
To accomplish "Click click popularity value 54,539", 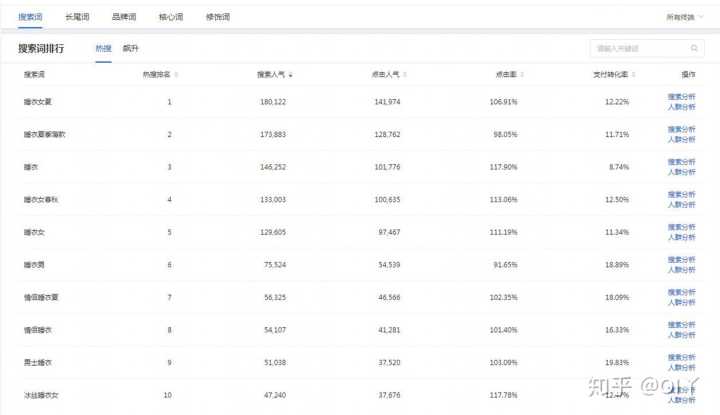I will coord(389,265).
